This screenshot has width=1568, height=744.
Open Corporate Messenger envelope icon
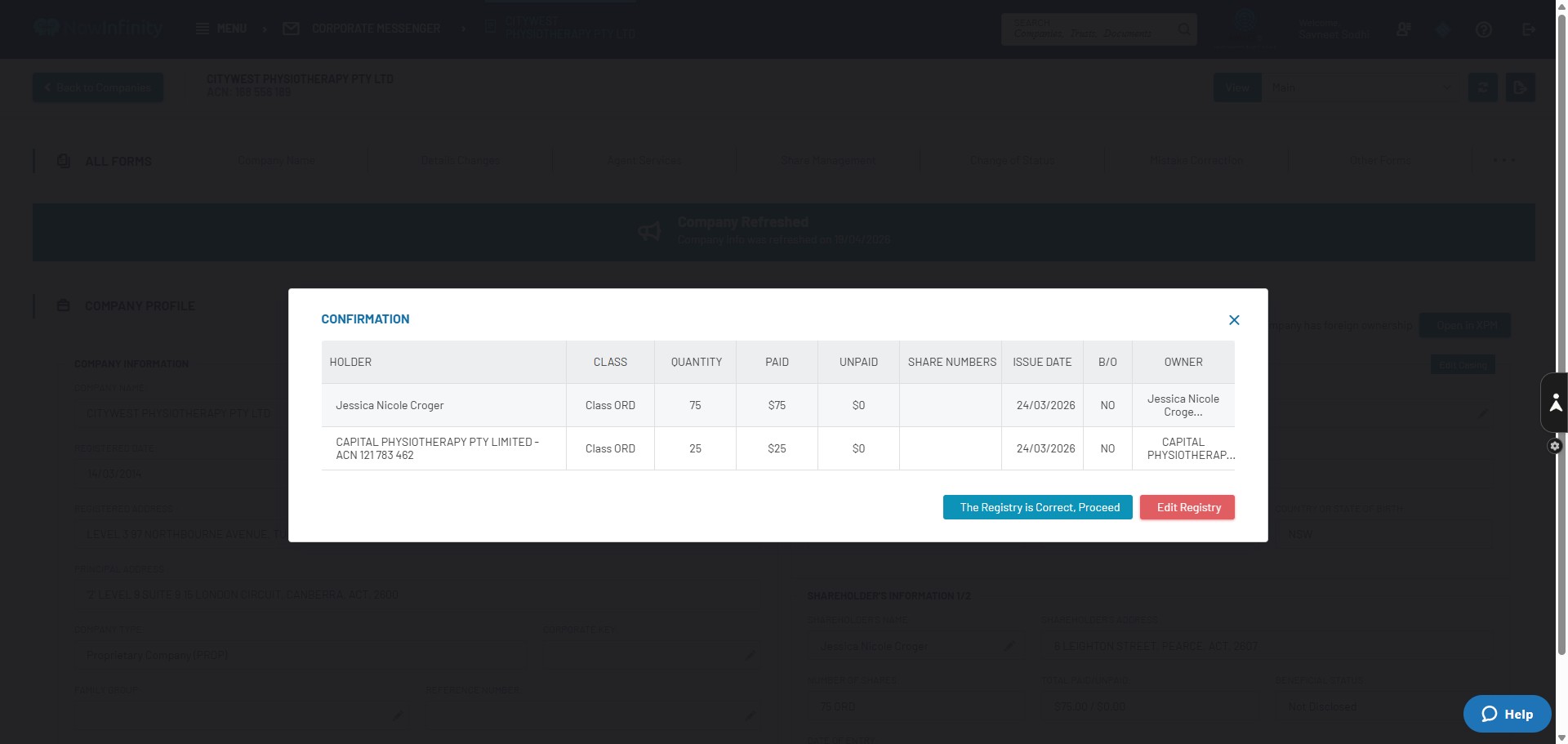coord(291,29)
